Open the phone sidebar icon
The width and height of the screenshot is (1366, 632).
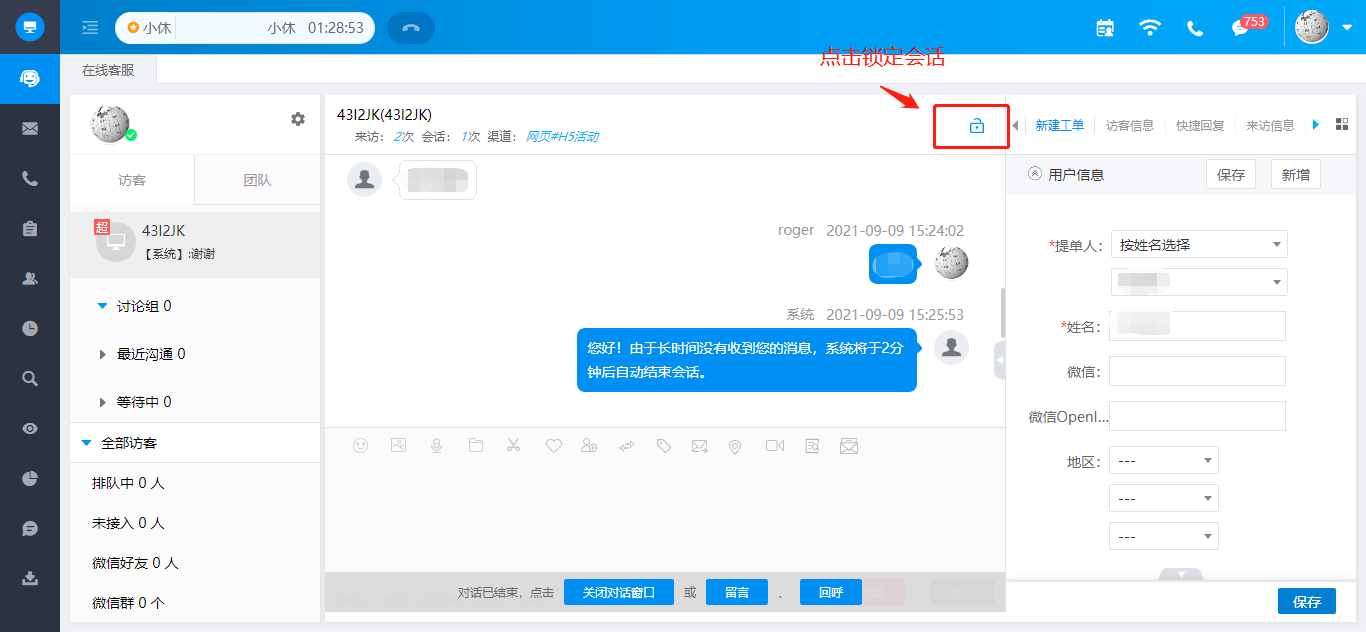click(x=30, y=178)
